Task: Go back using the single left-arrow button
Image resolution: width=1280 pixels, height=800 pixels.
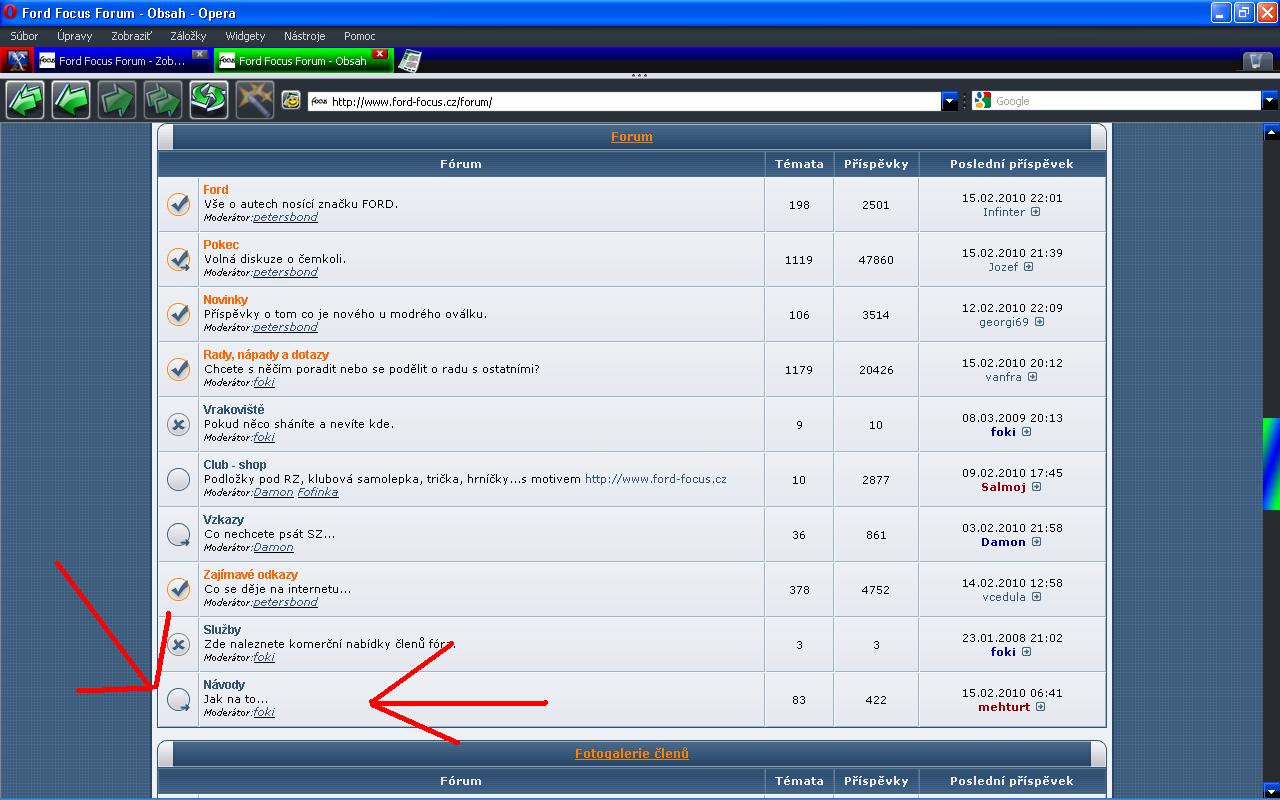Action: tap(71, 101)
